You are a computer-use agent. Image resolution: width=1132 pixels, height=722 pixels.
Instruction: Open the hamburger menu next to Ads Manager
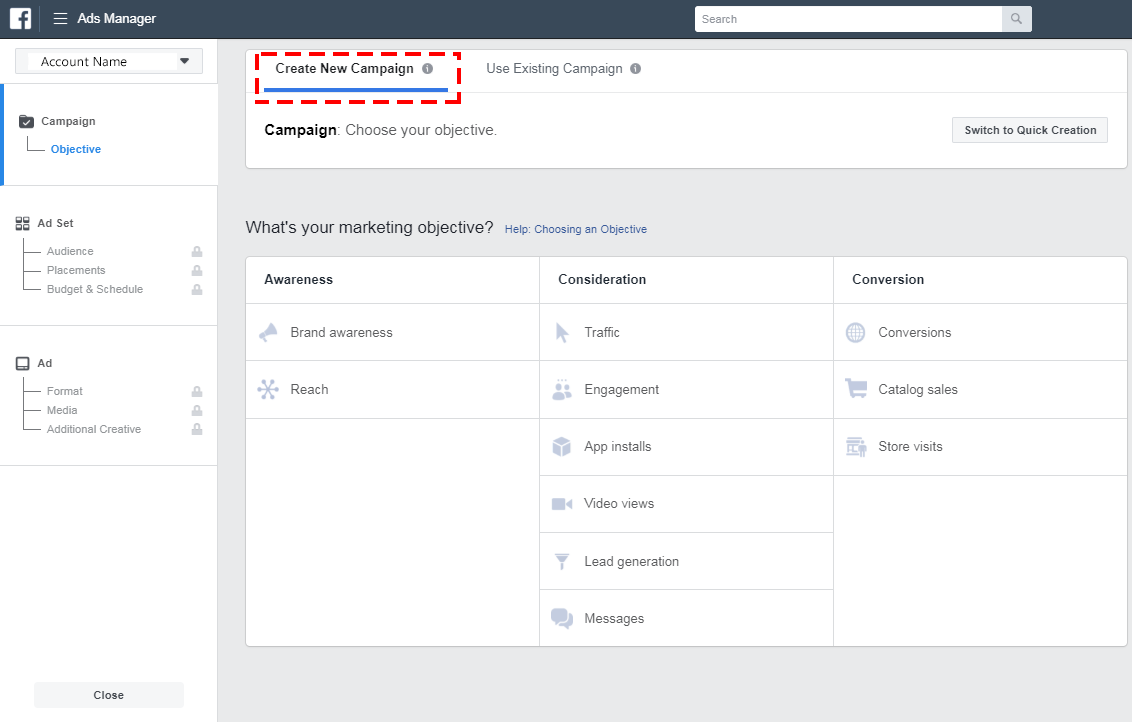[61, 19]
